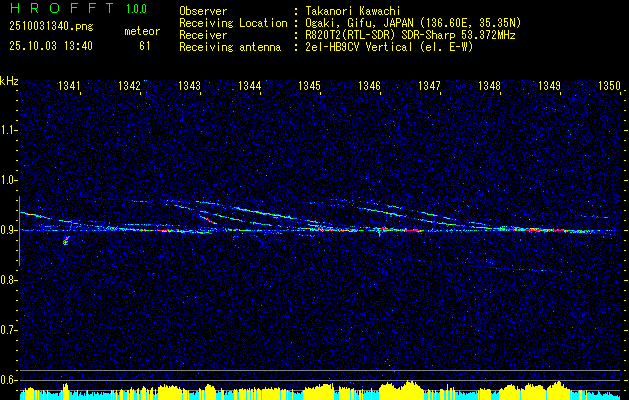Screen dimensions: 629x400
Task: Click the 1344 time axis marker
Action: click(x=250, y=85)
